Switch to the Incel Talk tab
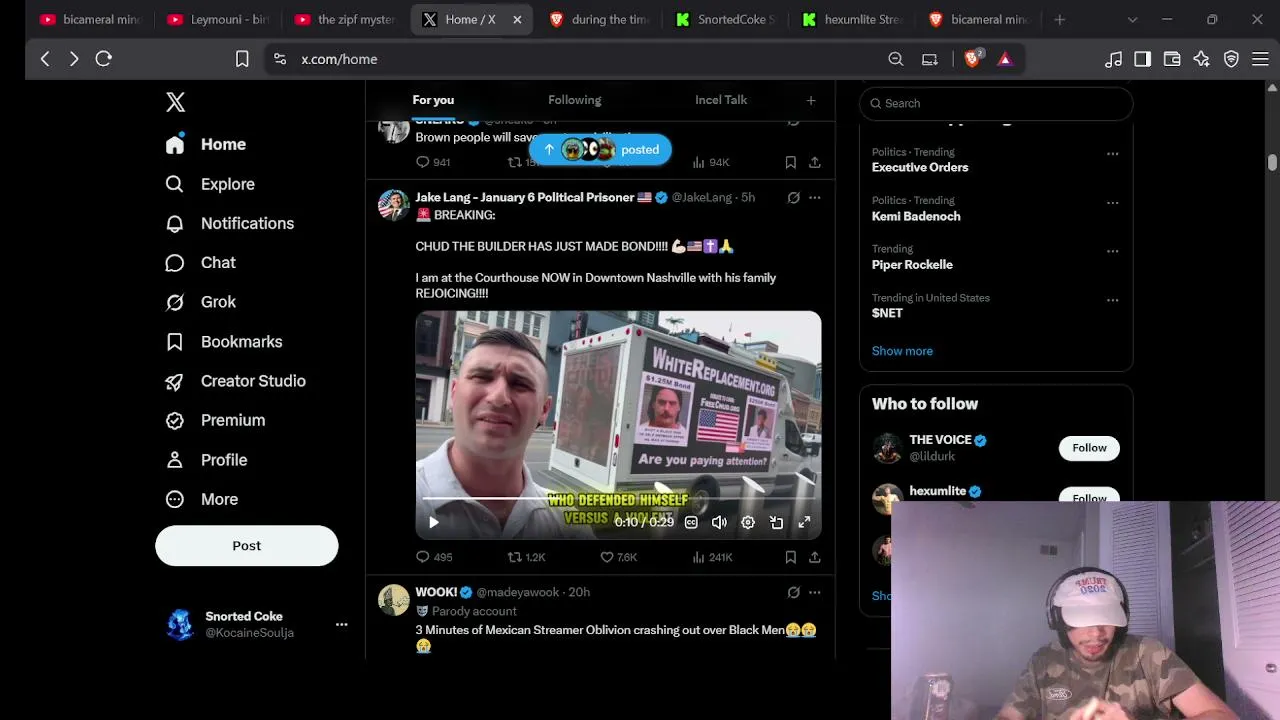Screen dimensions: 1280x720 click(x=721, y=100)
